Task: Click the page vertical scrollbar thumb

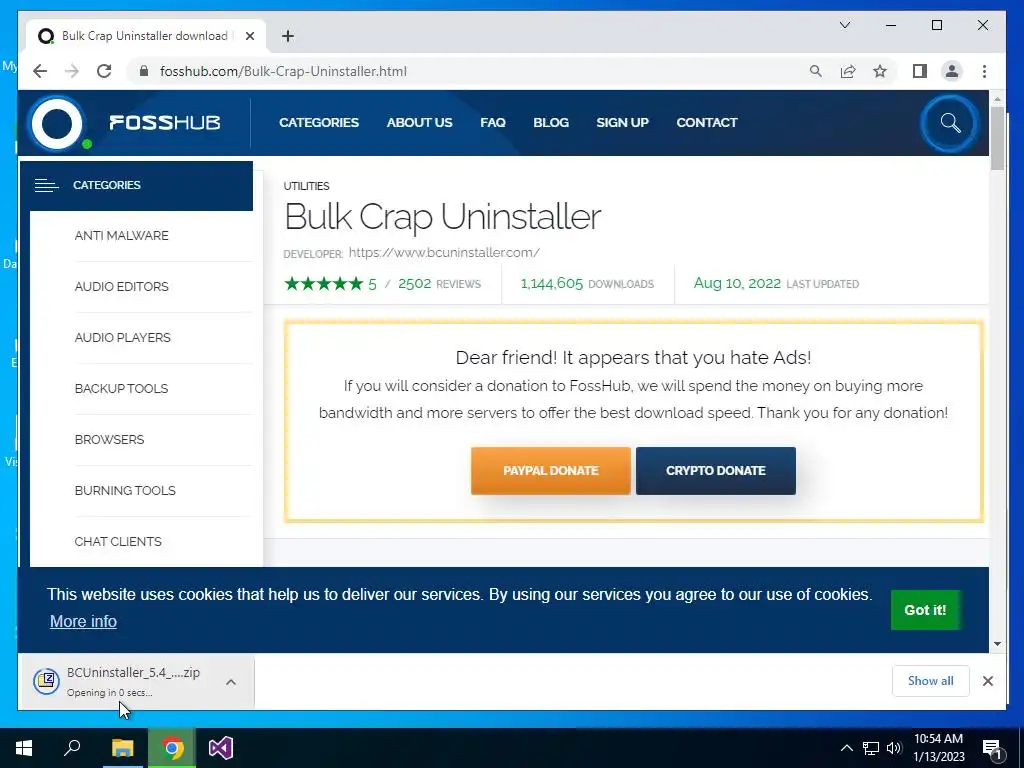Action: pyautogui.click(x=997, y=137)
